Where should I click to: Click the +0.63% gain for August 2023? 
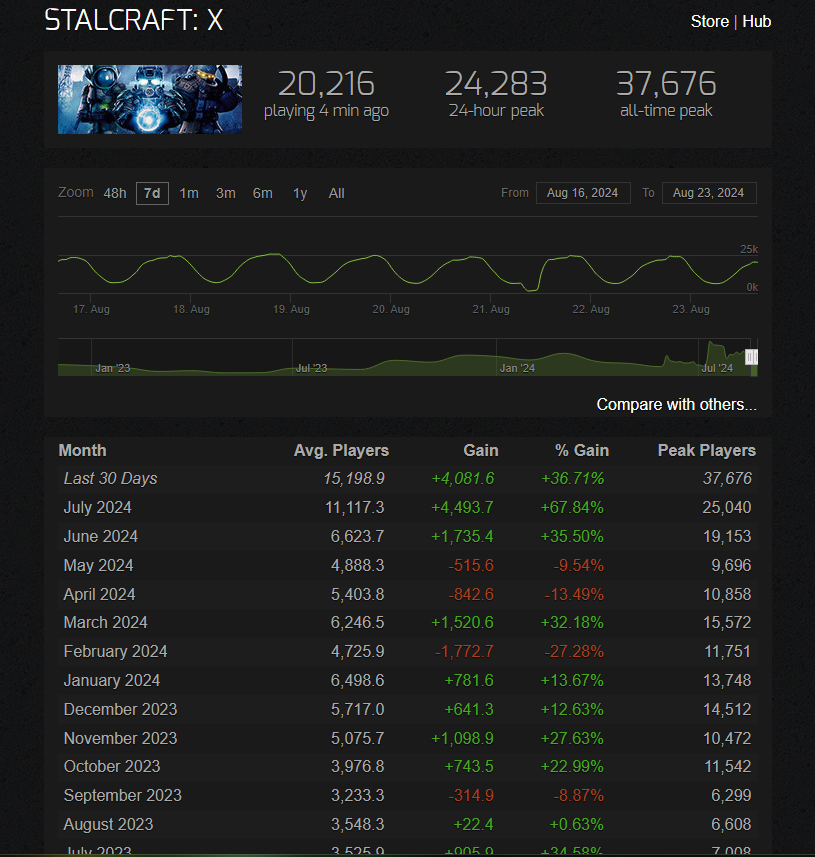click(576, 825)
